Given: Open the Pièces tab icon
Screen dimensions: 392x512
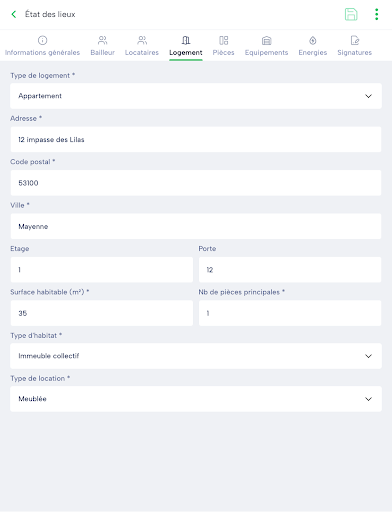Looking at the screenshot, I should (224, 40).
